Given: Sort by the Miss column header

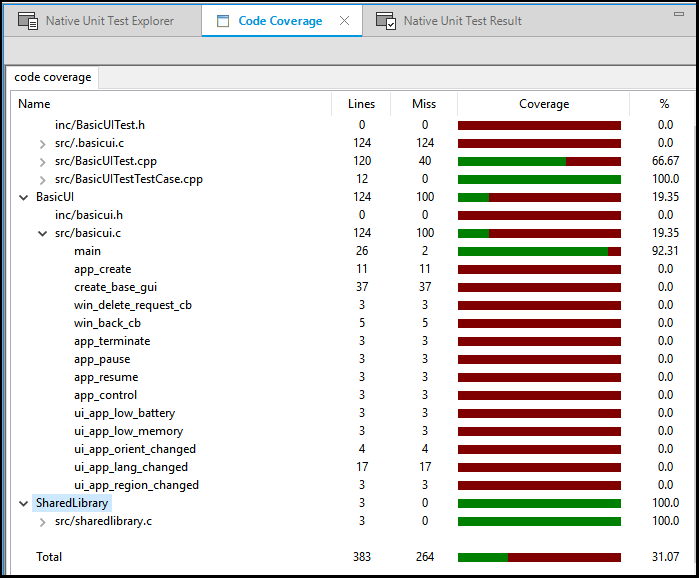Looking at the screenshot, I should 424,104.
